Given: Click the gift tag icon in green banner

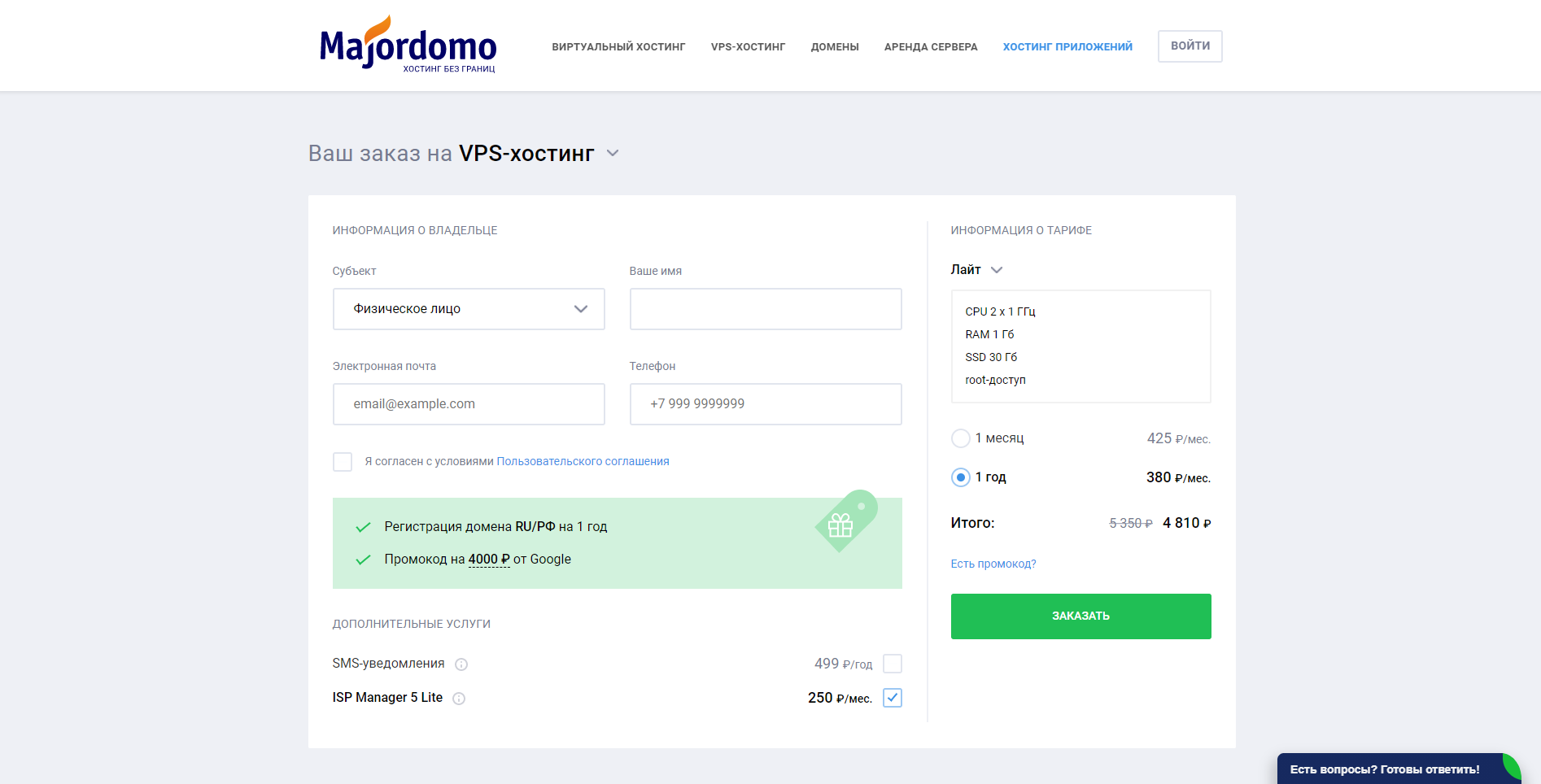Looking at the screenshot, I should 846,521.
